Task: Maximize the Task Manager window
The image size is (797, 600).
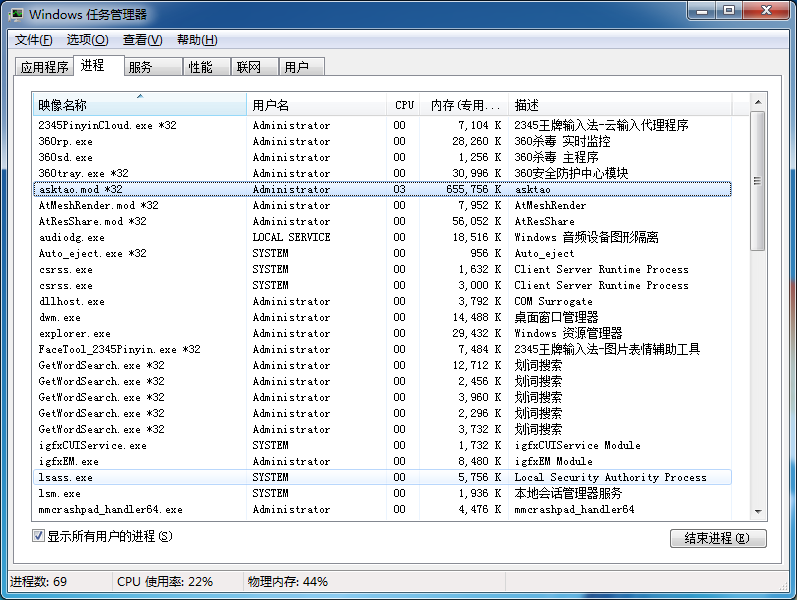Action: [729, 11]
